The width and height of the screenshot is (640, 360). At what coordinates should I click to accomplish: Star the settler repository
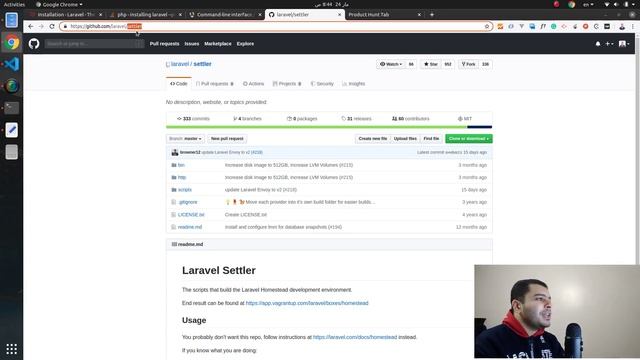(x=431, y=64)
